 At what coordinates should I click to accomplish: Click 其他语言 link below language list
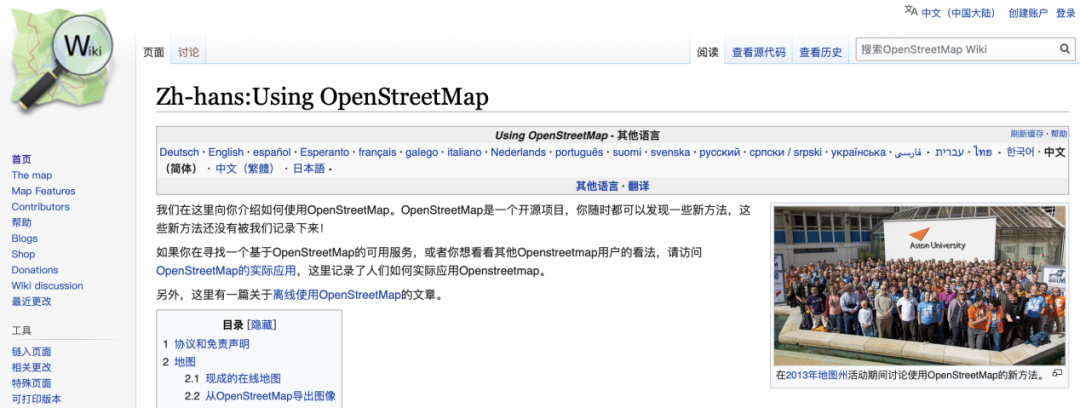[596, 186]
